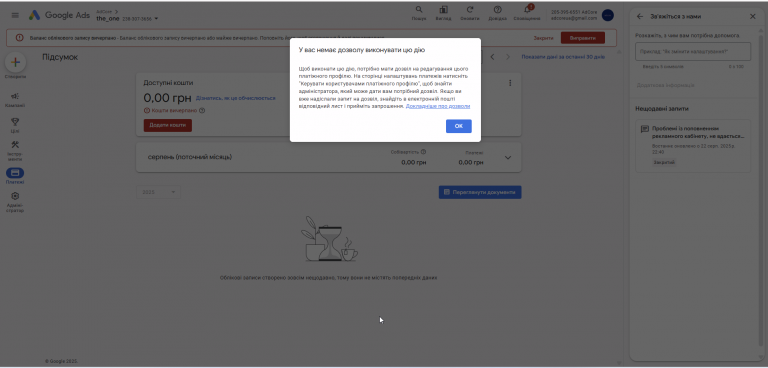Click the red Виправити button
Viewport: 768px width, 368px height.
click(x=582, y=38)
